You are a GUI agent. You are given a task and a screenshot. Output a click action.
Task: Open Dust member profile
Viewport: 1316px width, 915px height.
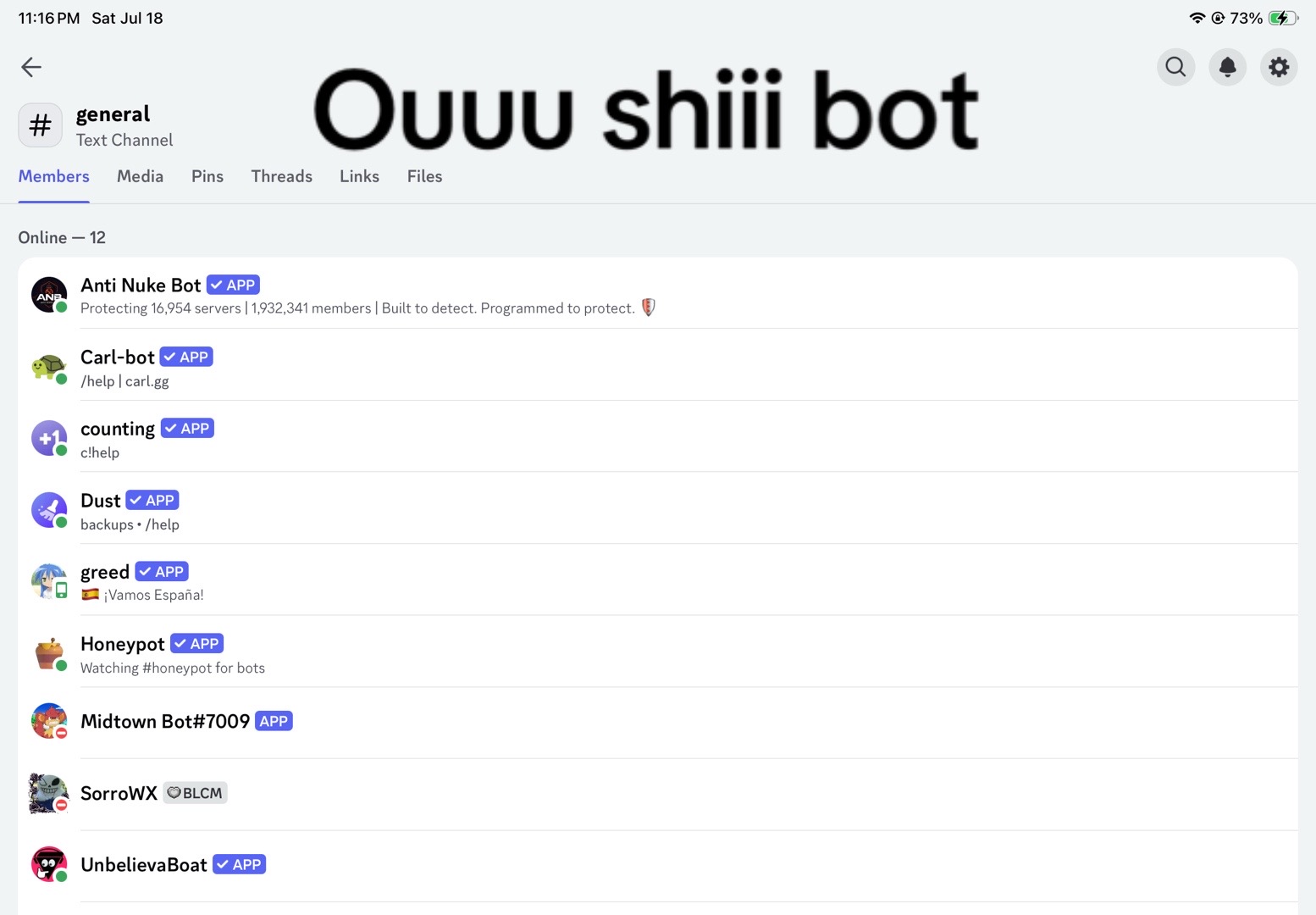658,508
